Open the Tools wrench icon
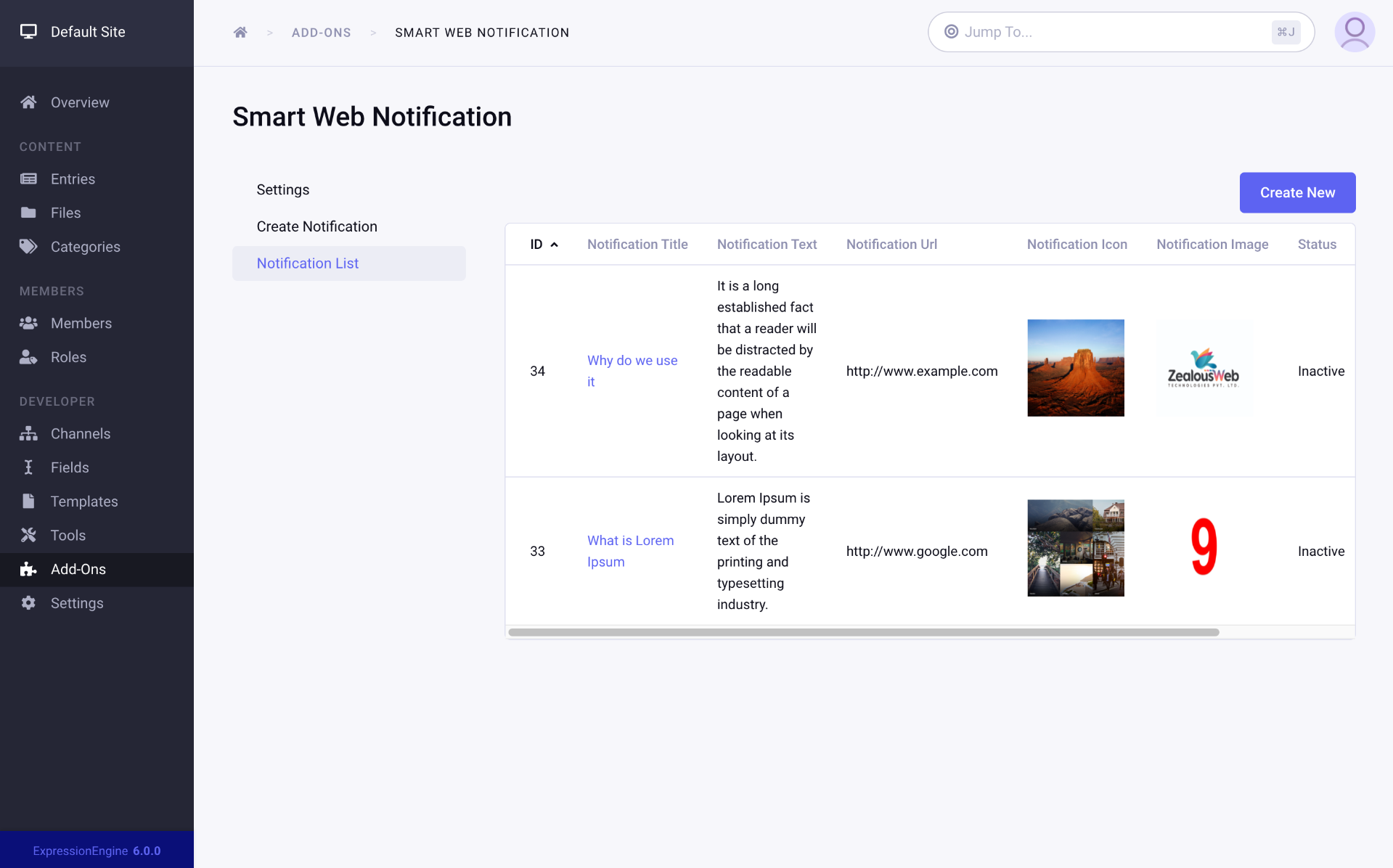This screenshot has height=868, width=1393. [x=28, y=535]
